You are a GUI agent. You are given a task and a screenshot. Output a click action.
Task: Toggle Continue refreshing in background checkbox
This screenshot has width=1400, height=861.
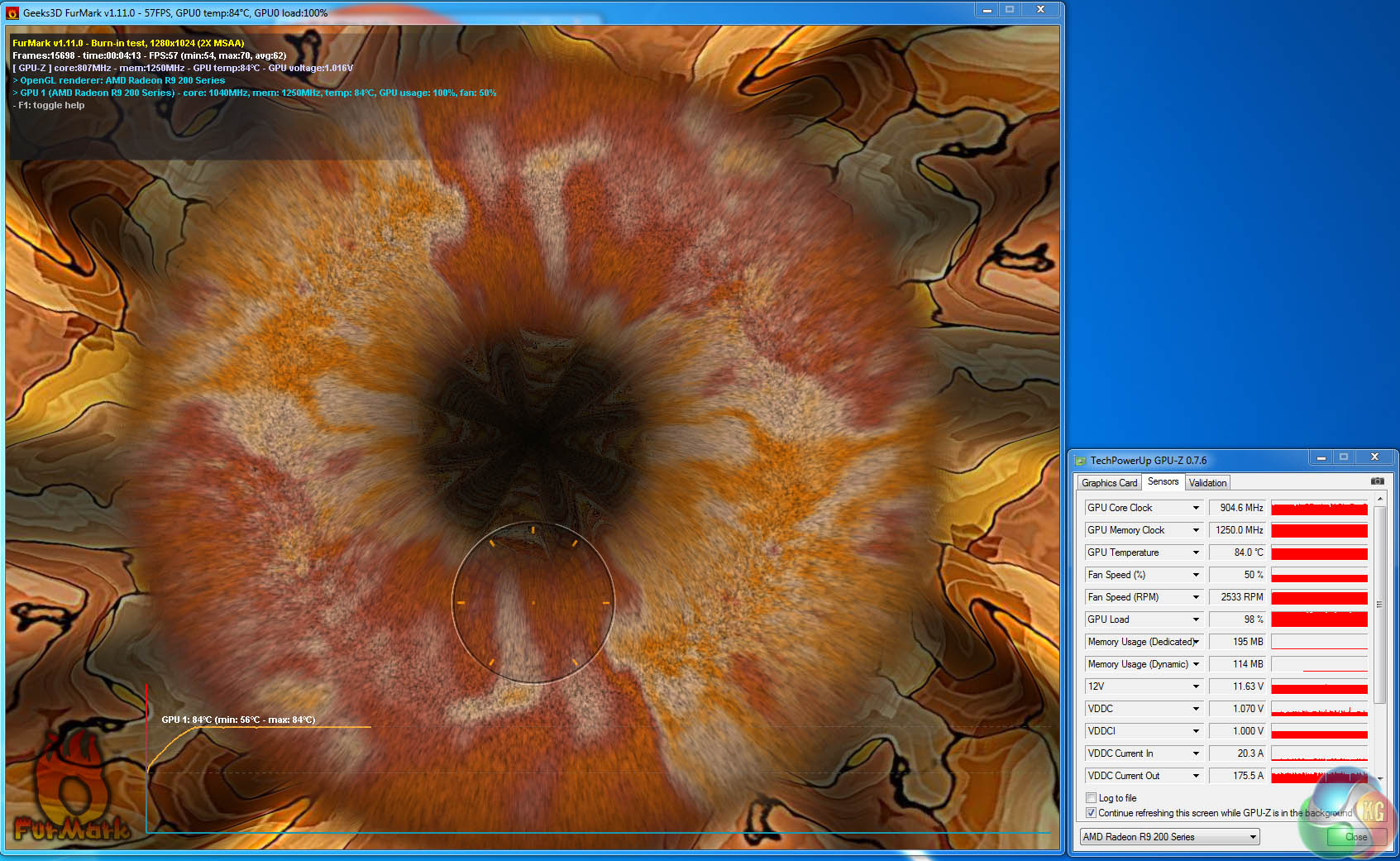coord(1092,813)
